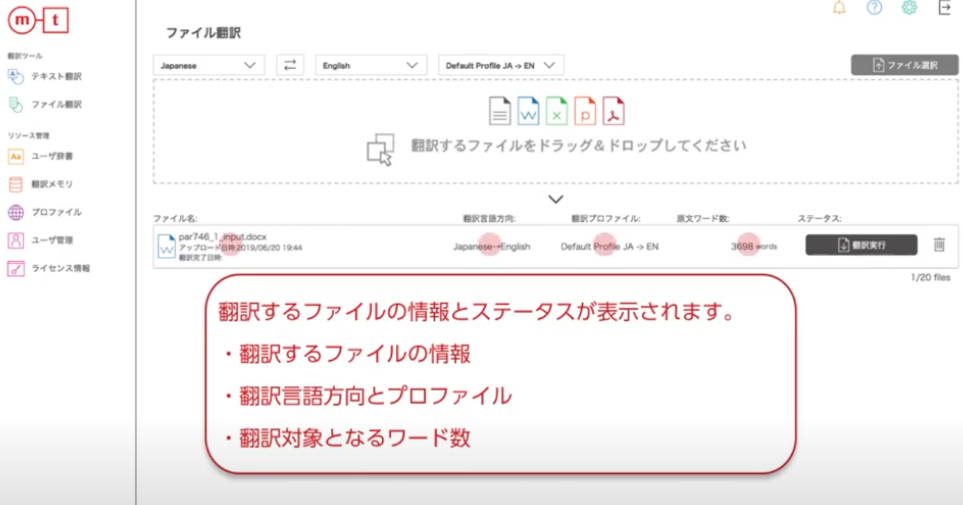Click the Word file type icon
Viewport: 963px width, 505px height.
[528, 111]
